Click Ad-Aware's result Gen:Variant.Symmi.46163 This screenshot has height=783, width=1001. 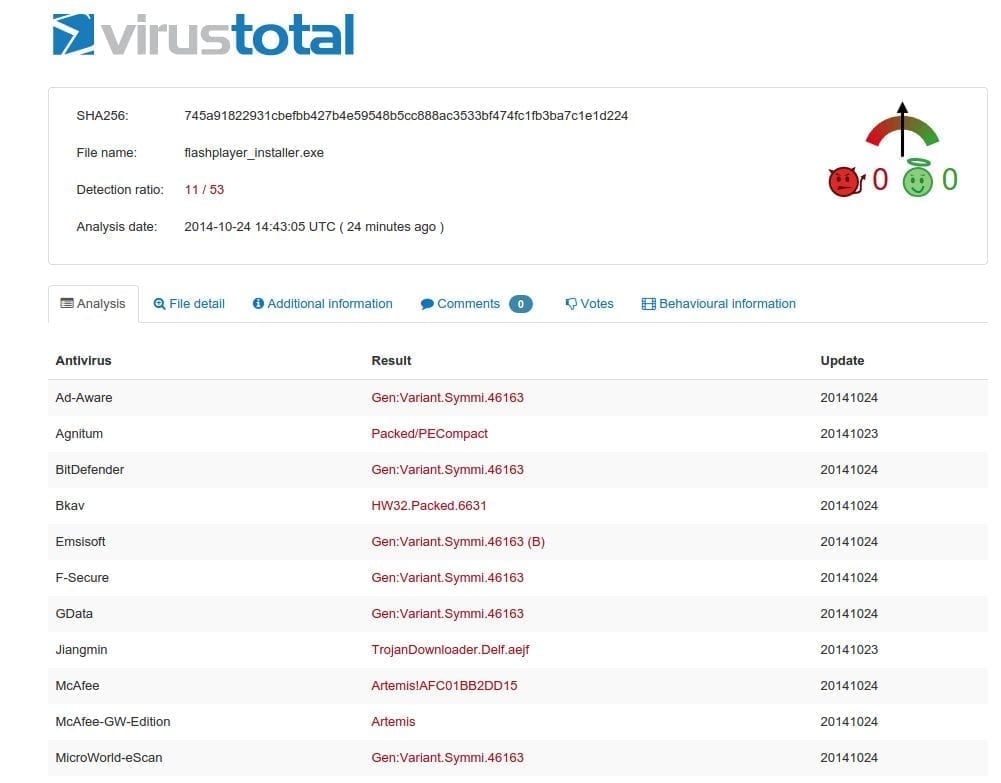[448, 398]
